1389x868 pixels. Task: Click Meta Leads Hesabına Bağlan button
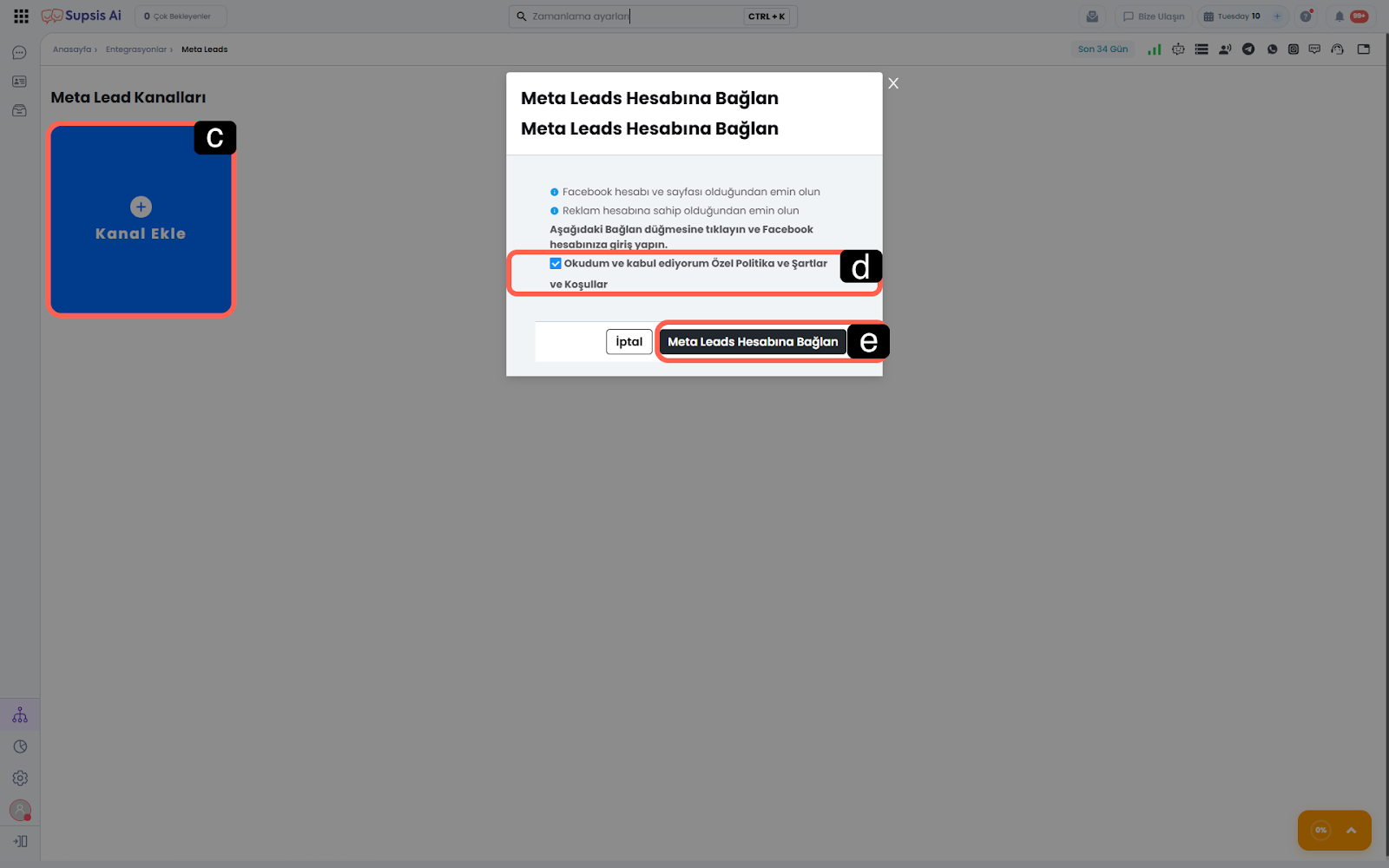tap(753, 342)
